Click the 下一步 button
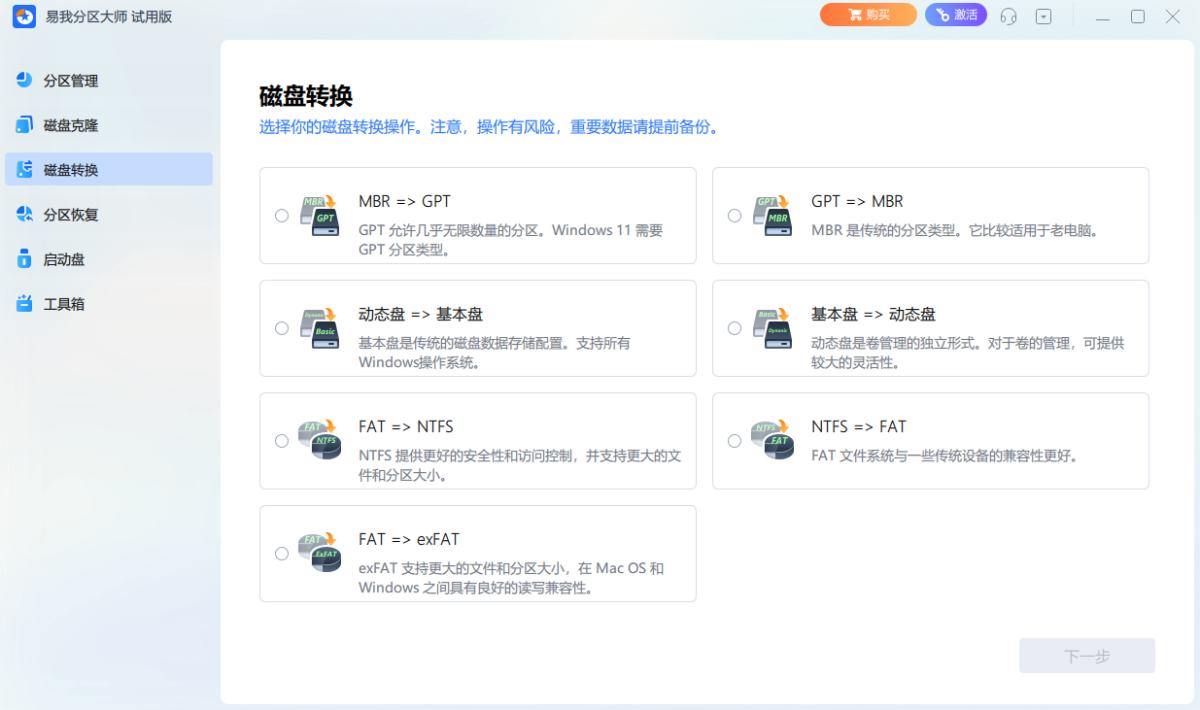The width and height of the screenshot is (1200, 710). pos(1087,656)
